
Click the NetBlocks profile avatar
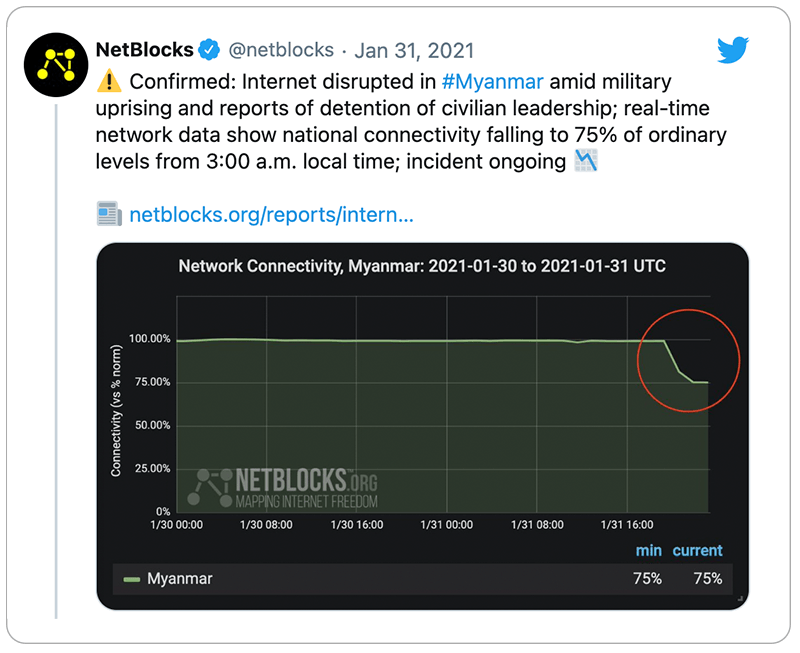[56, 65]
